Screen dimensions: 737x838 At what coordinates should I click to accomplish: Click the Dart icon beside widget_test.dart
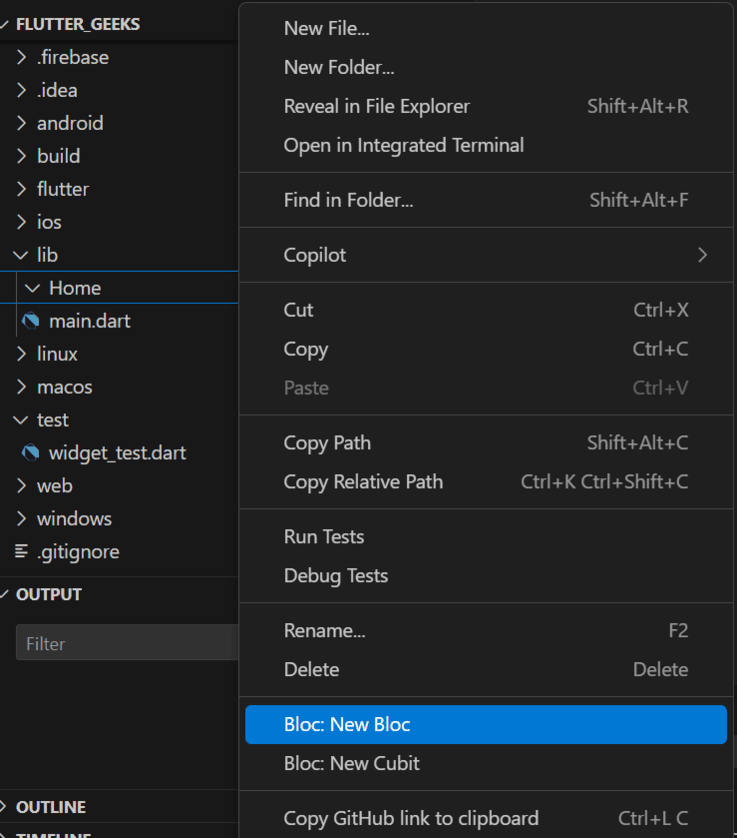[x=30, y=453]
